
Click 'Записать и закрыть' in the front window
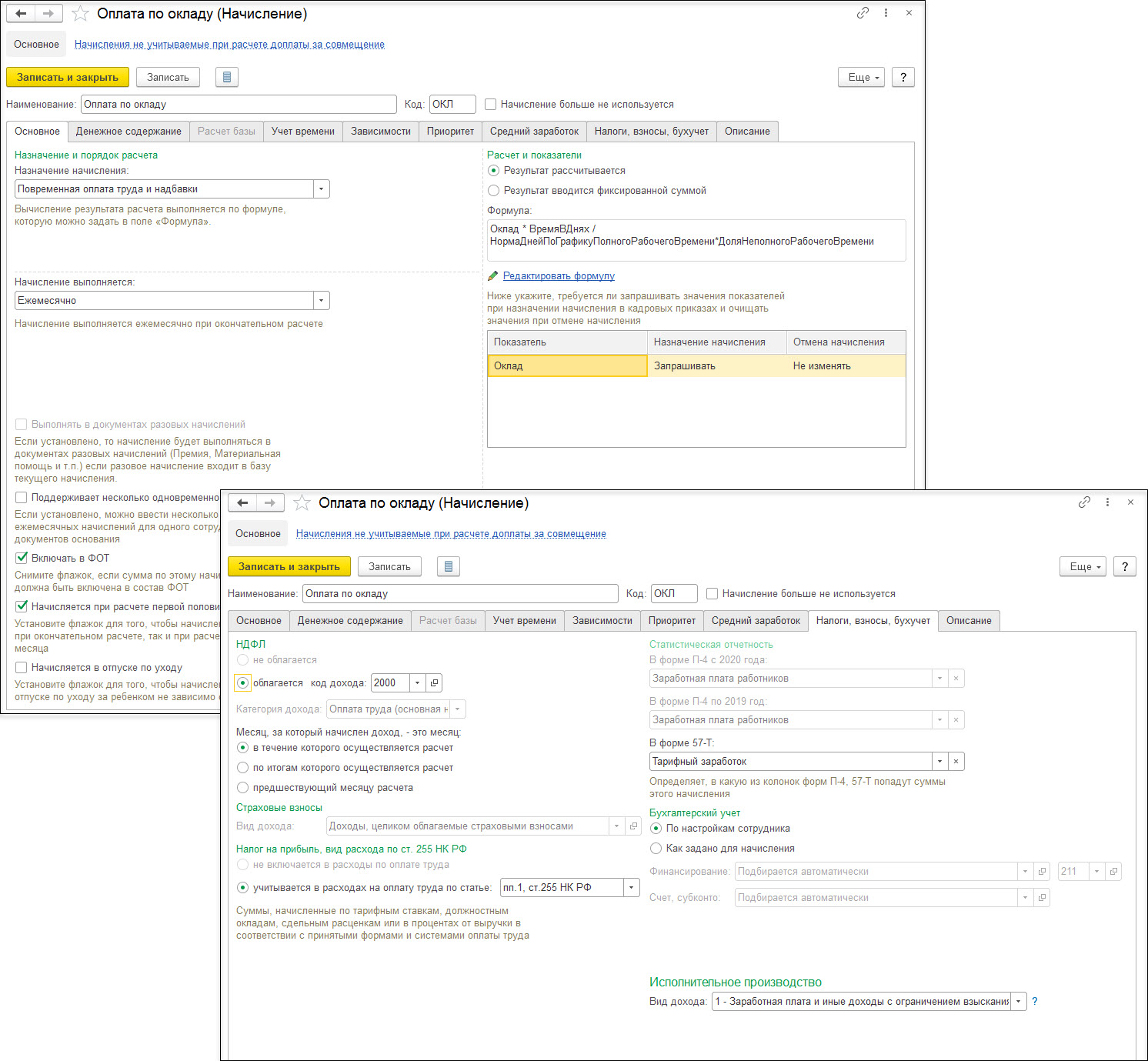tap(289, 566)
